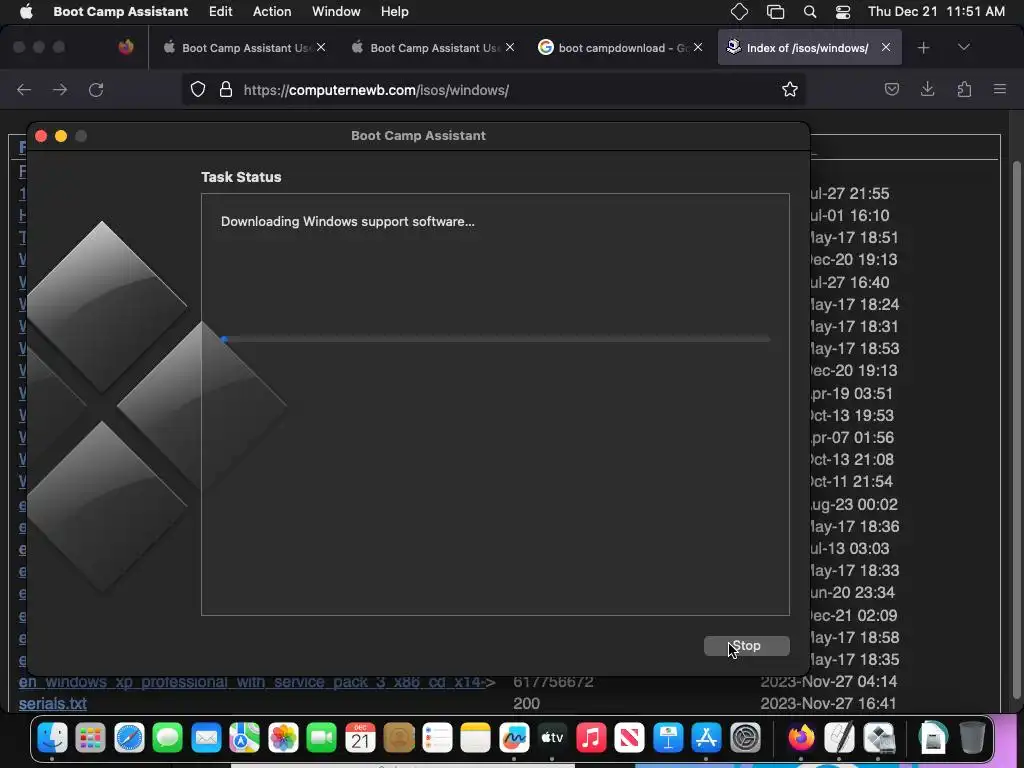Open Keynote from the Dock

click(x=668, y=739)
